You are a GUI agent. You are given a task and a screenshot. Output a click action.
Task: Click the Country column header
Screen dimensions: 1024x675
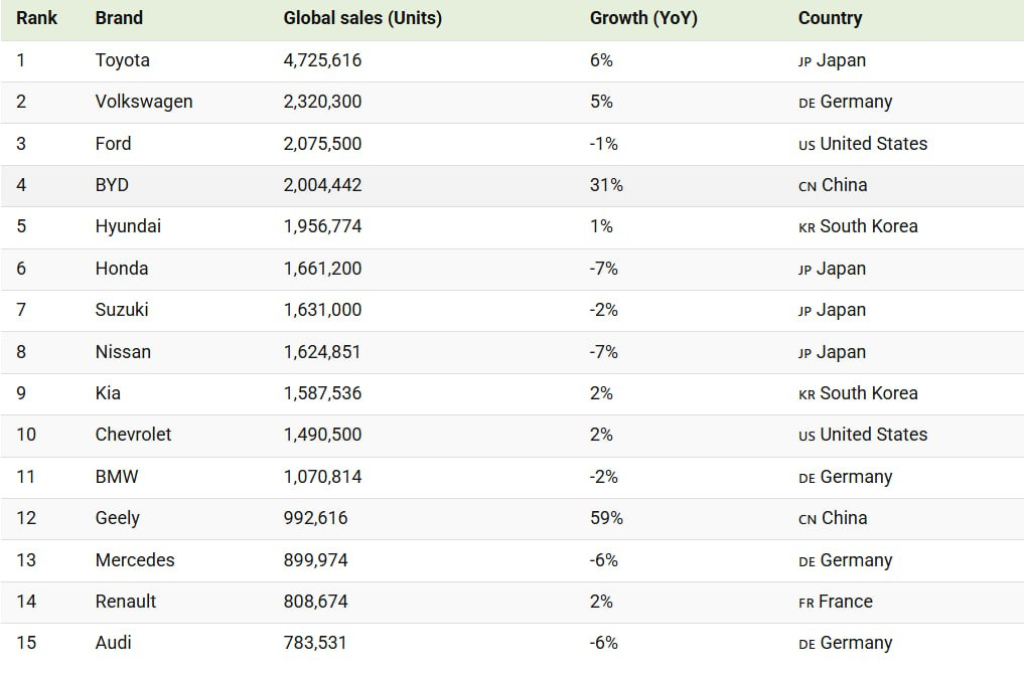829,18
